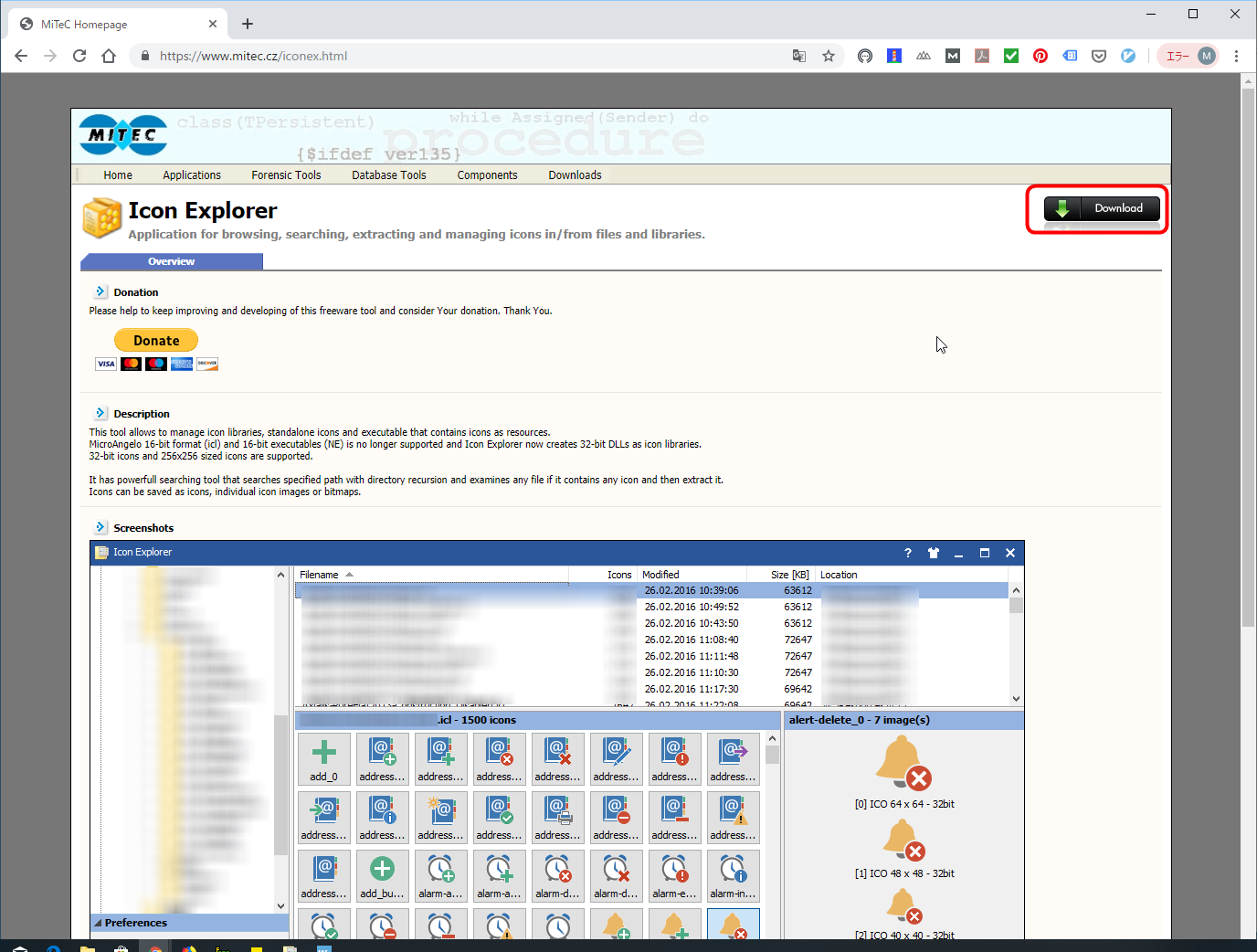Open the Database Tools menu
Viewport: 1257px width, 952px height.
coord(389,175)
